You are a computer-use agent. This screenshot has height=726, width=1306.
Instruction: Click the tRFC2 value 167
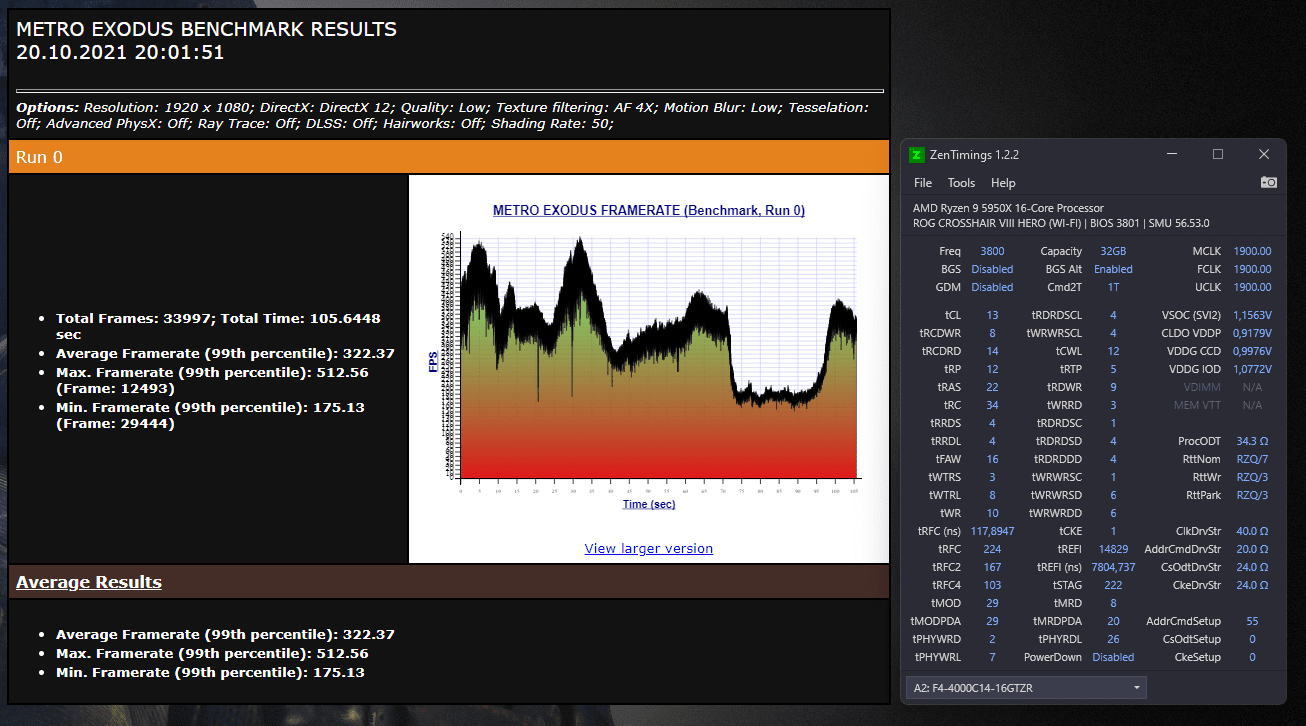(992, 567)
